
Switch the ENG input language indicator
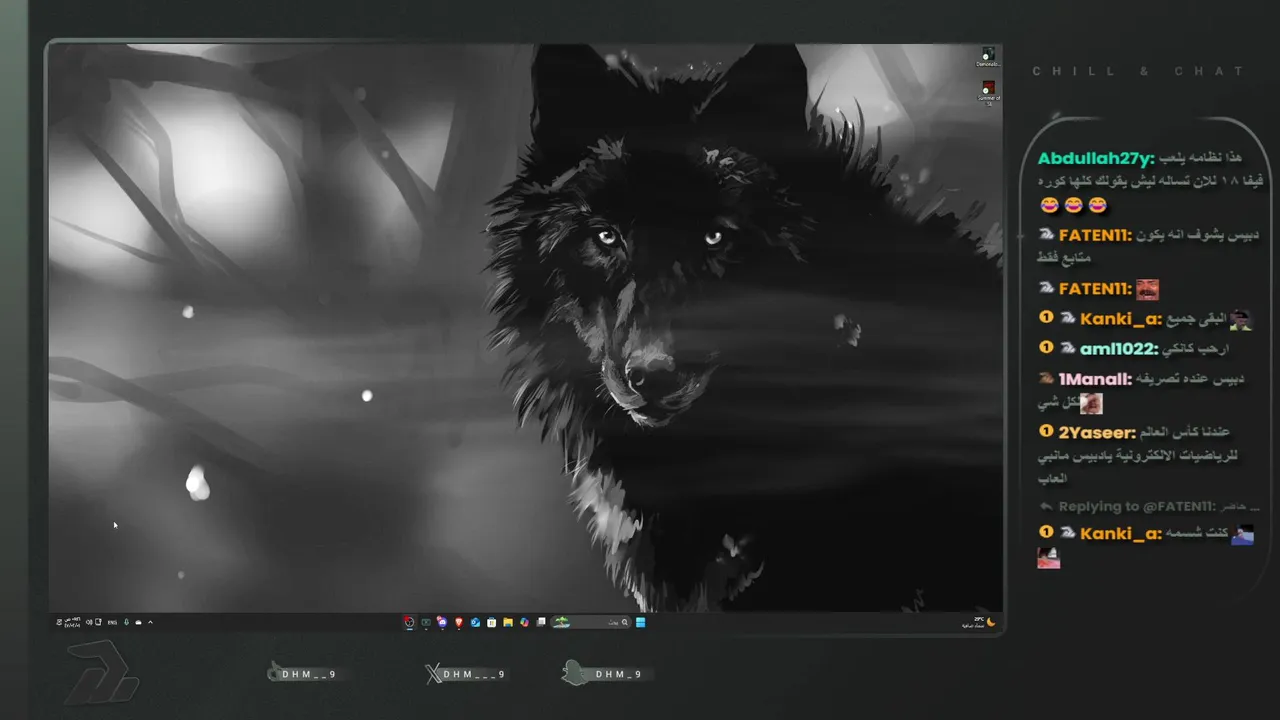tap(112, 622)
